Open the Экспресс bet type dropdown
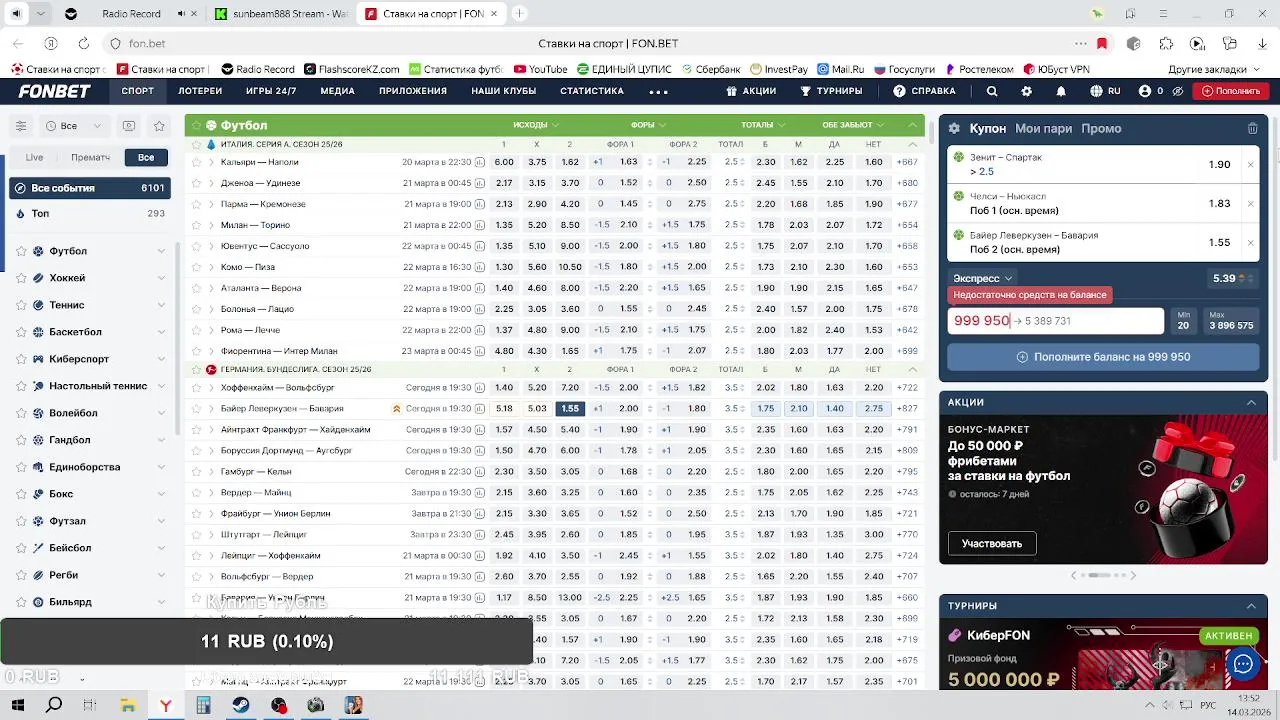 (983, 279)
